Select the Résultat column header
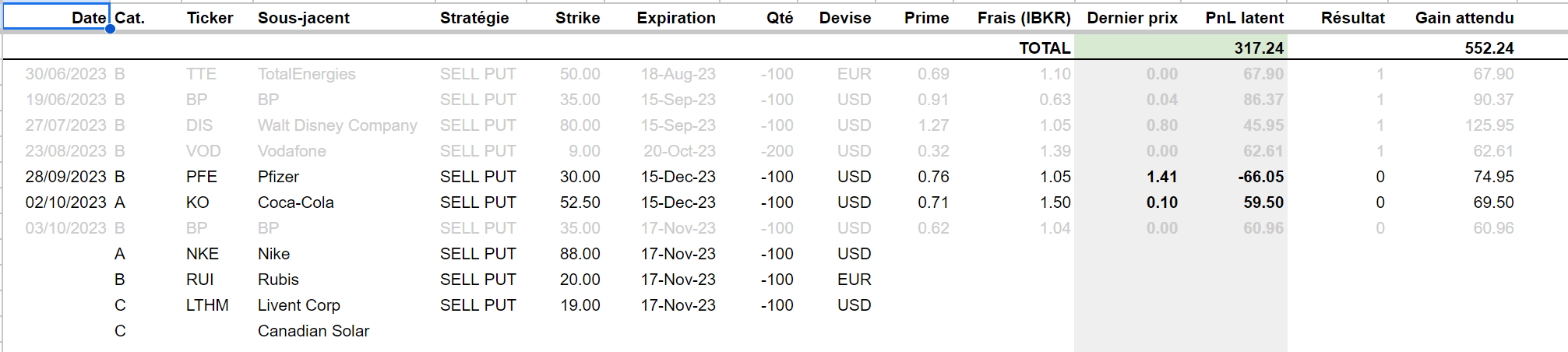 [x=1352, y=18]
